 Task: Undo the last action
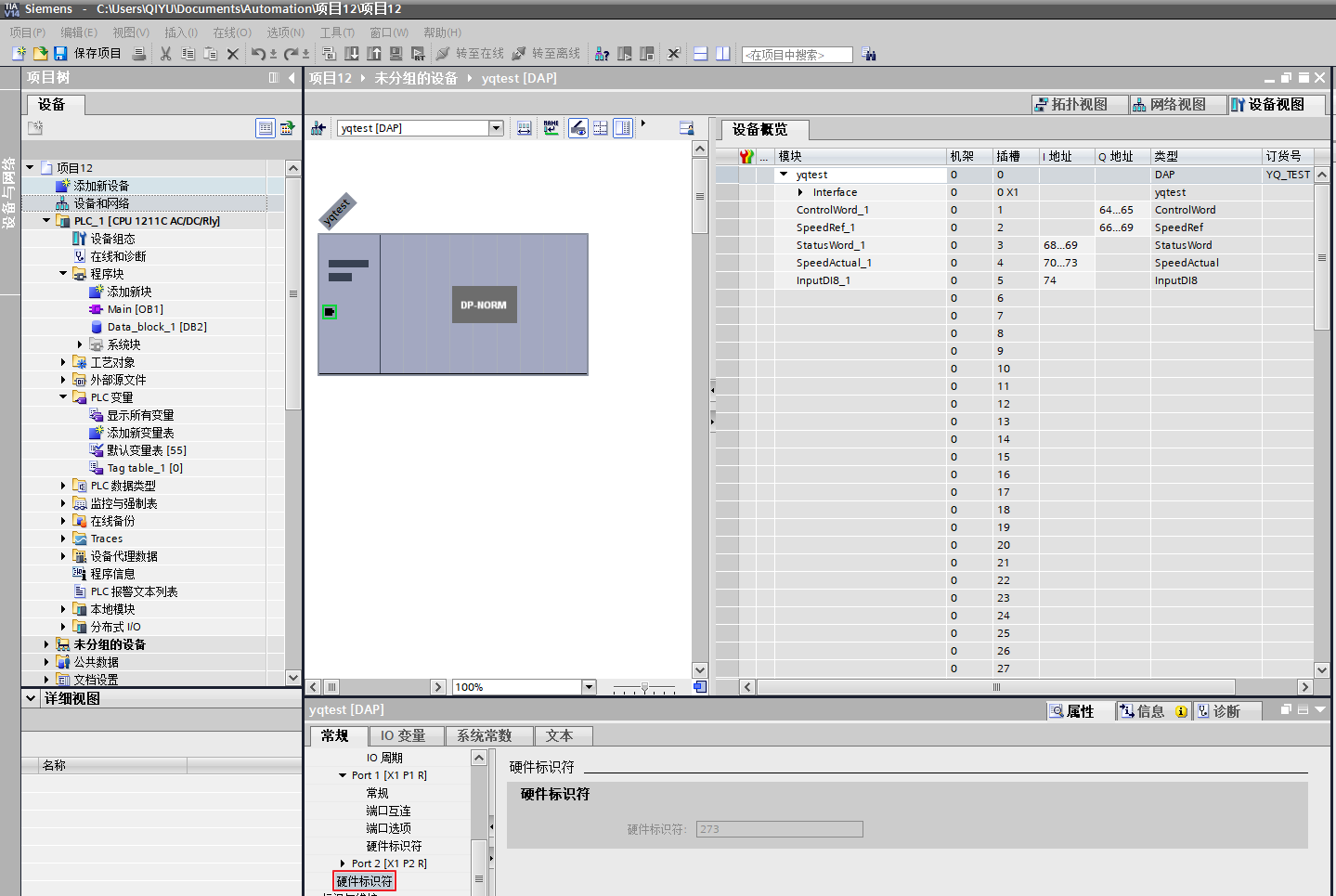point(258,54)
